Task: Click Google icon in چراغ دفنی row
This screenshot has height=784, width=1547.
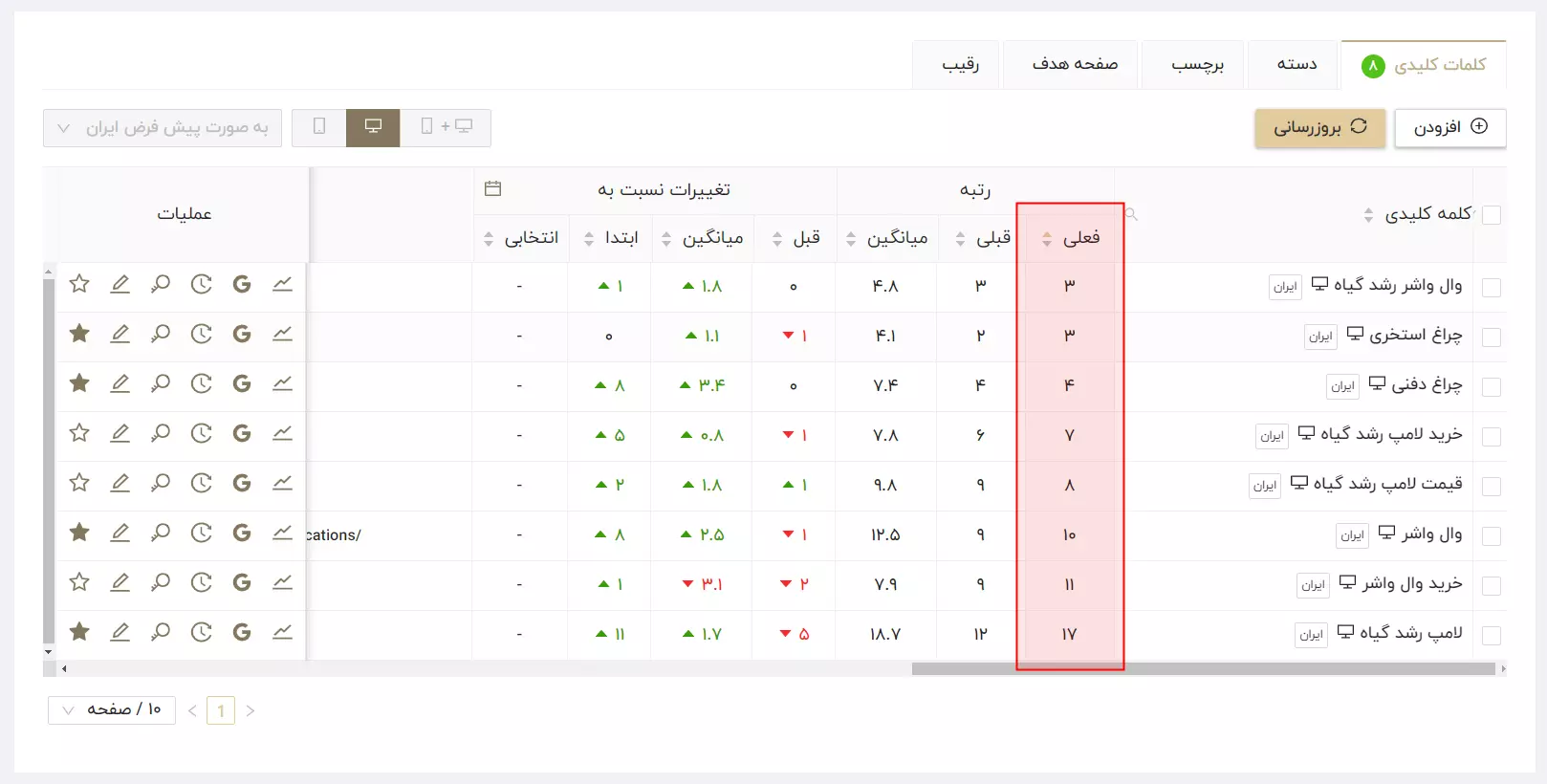Action: tap(242, 383)
